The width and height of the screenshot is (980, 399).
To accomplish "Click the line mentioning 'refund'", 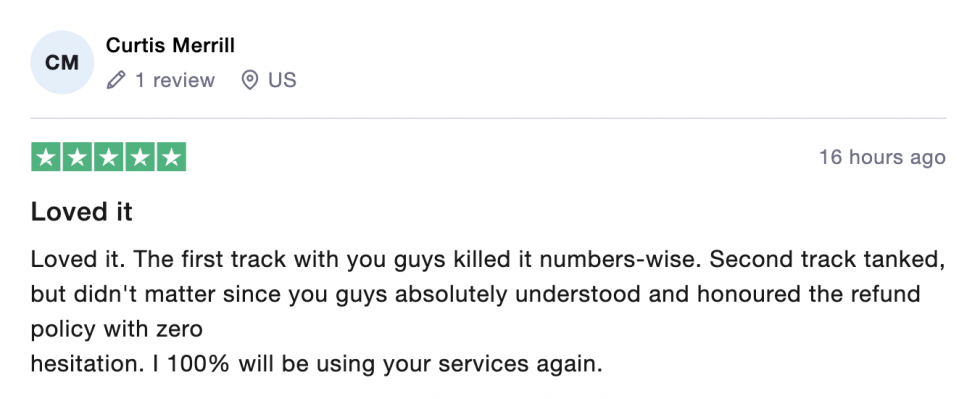I will pos(476,293).
